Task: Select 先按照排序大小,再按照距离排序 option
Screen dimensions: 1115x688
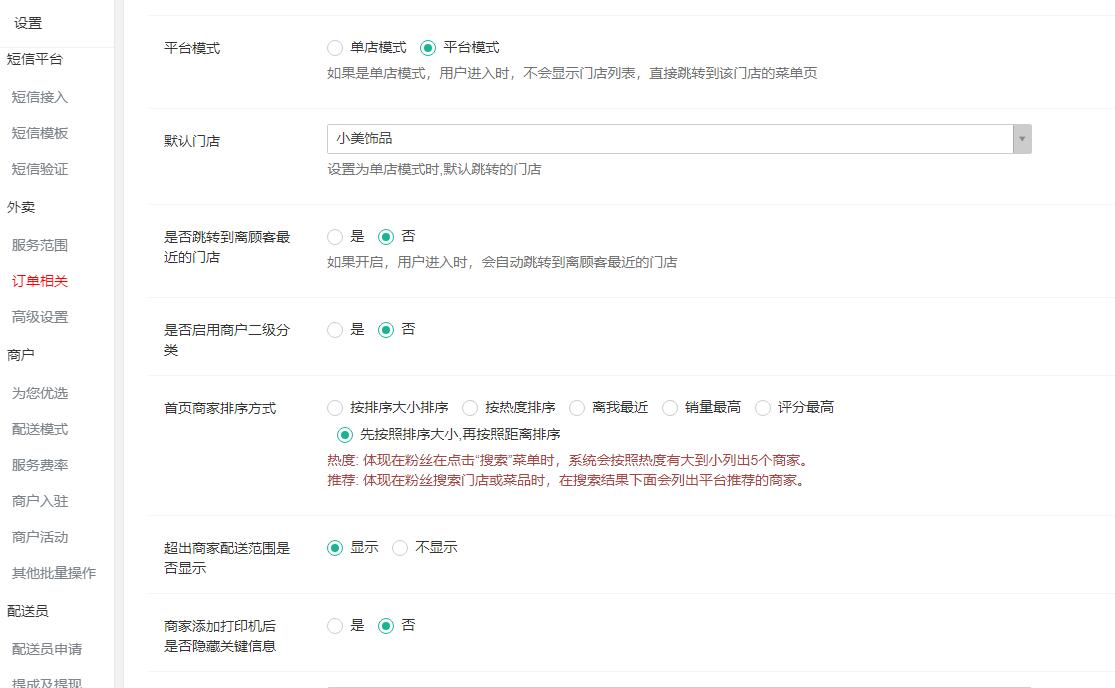Action: 345,434
